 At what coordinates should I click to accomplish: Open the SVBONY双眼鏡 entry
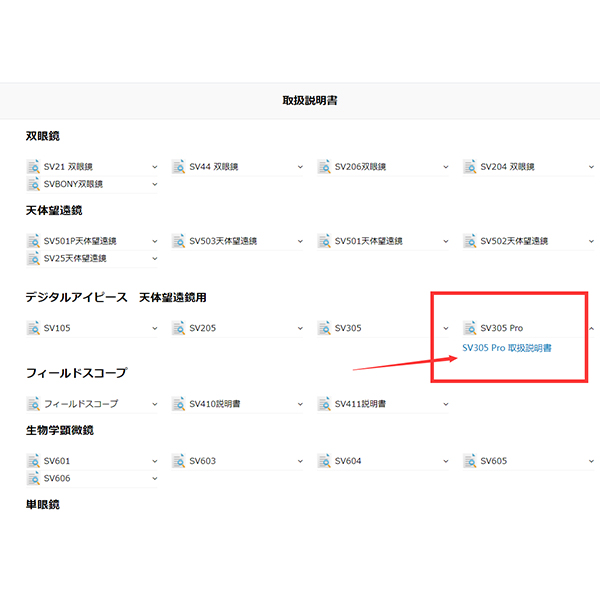click(x=74, y=184)
